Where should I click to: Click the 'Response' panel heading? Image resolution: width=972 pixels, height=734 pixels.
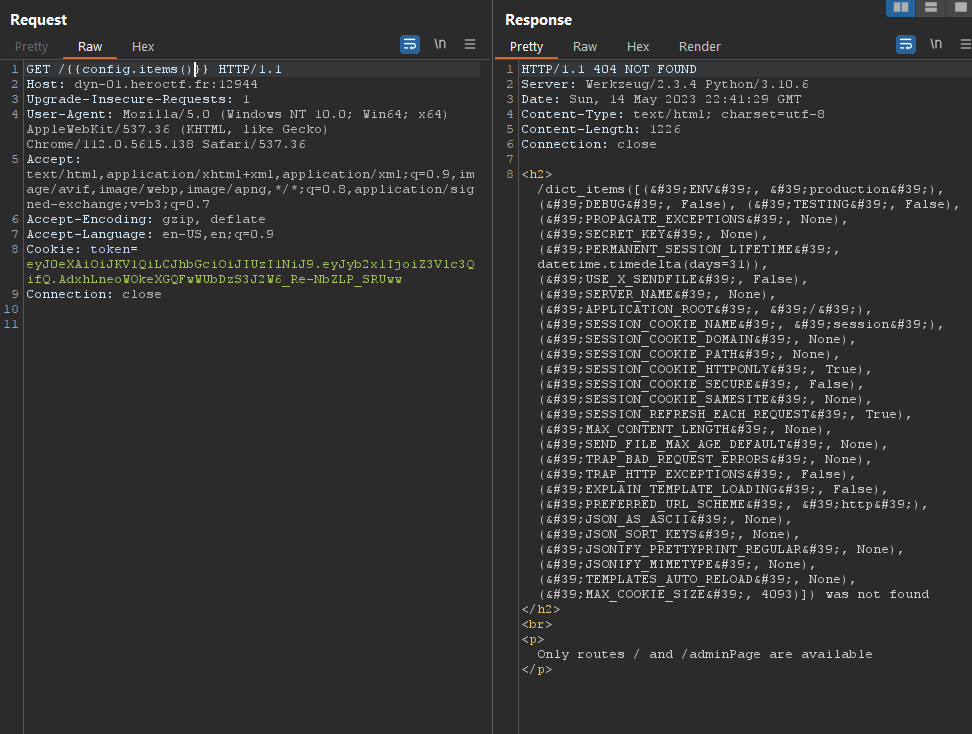click(x=539, y=20)
